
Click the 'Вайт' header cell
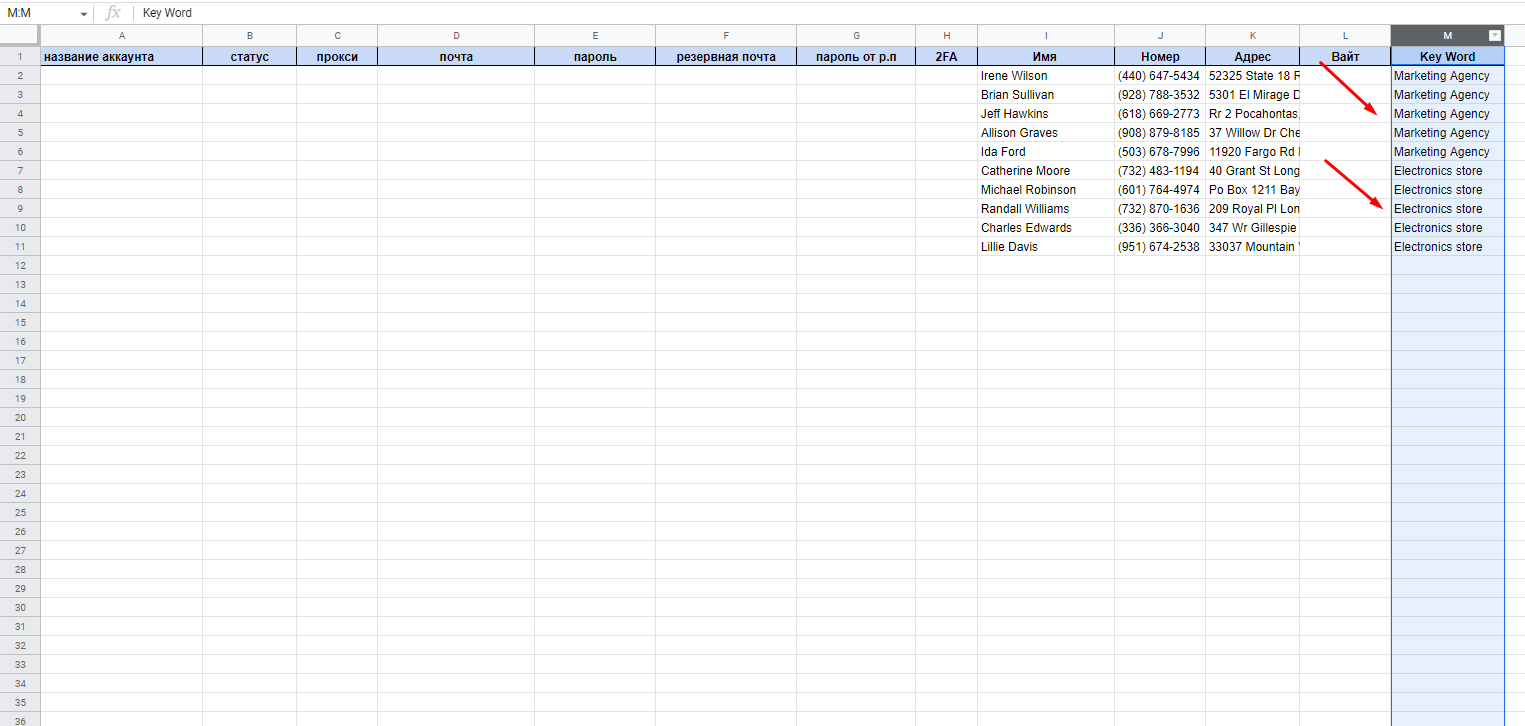click(x=1345, y=57)
